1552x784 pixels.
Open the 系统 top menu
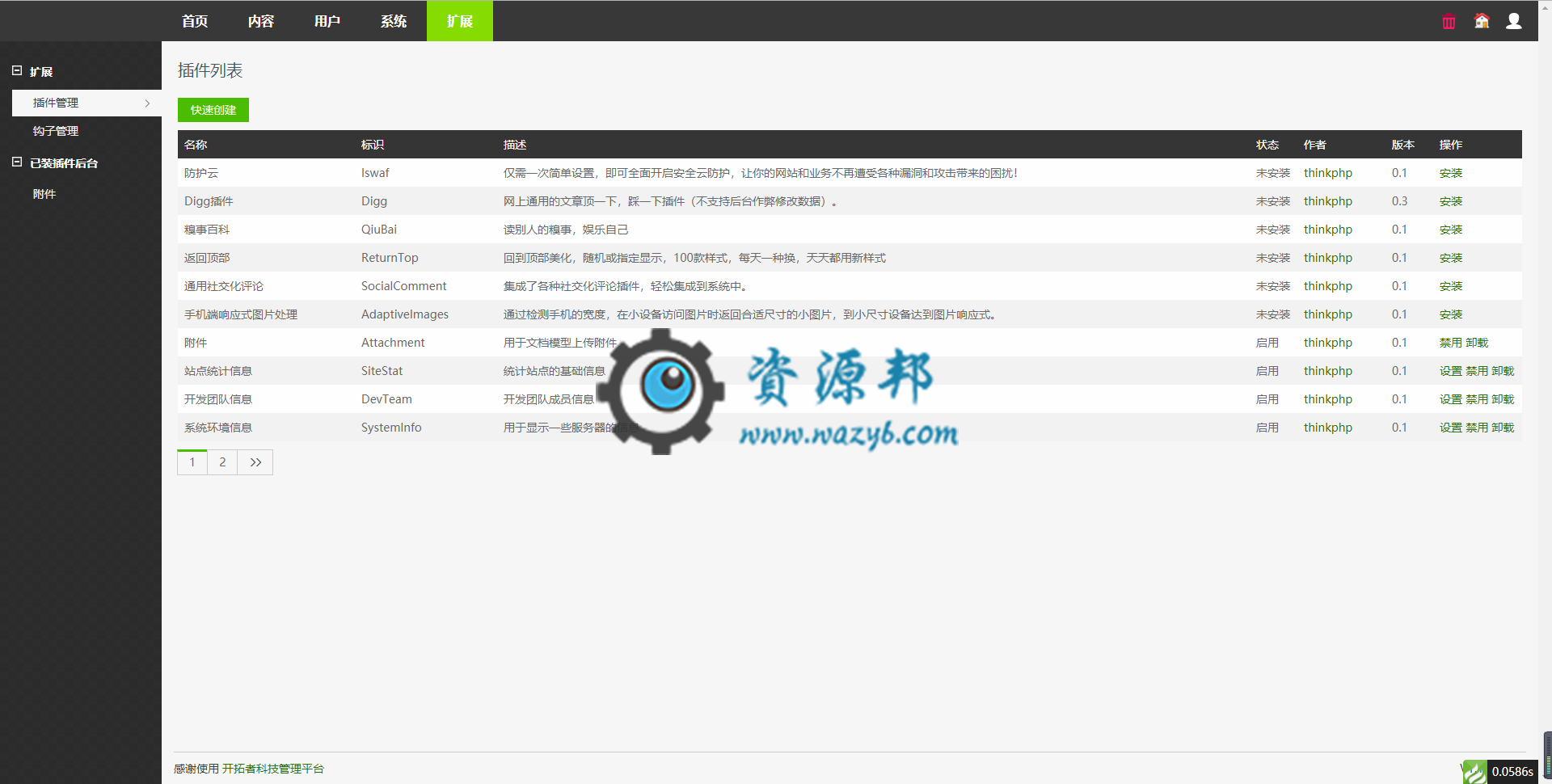[x=394, y=21]
